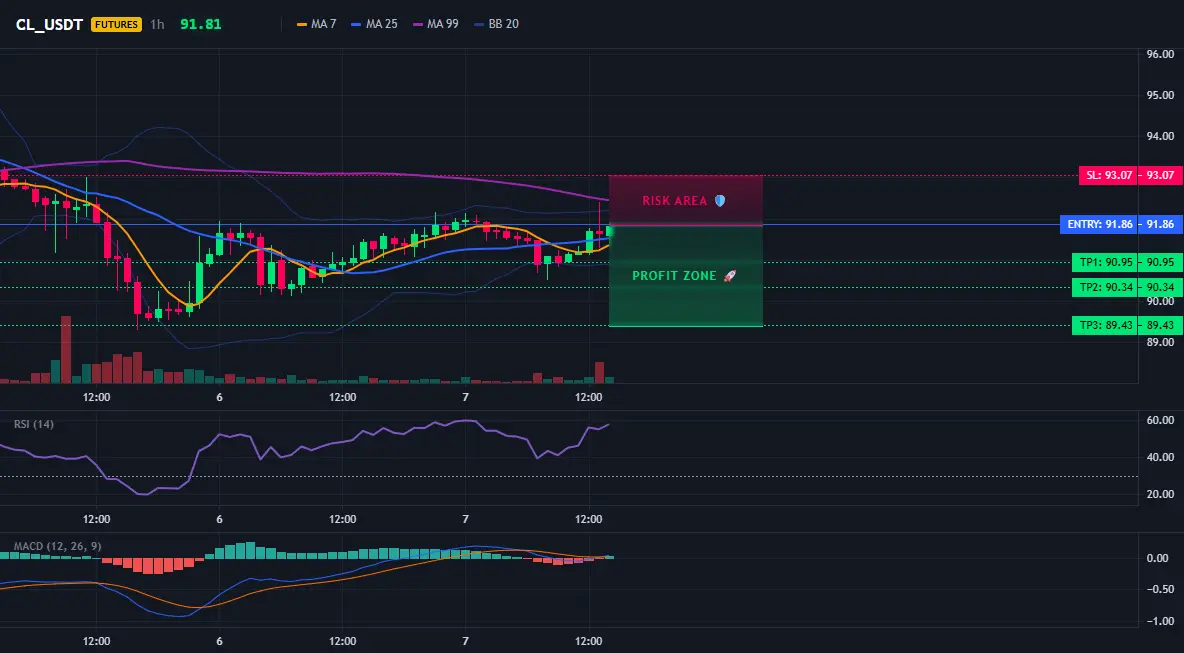This screenshot has width=1184, height=653.
Task: Click the date 7 label under RSI panel
Action: pos(465,519)
